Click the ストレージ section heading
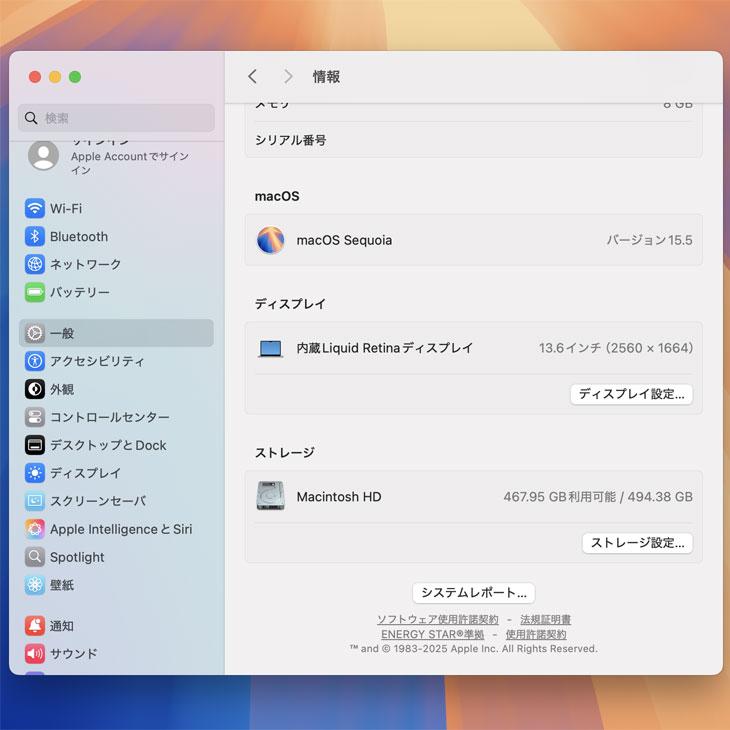This screenshot has width=730, height=730. (x=284, y=453)
